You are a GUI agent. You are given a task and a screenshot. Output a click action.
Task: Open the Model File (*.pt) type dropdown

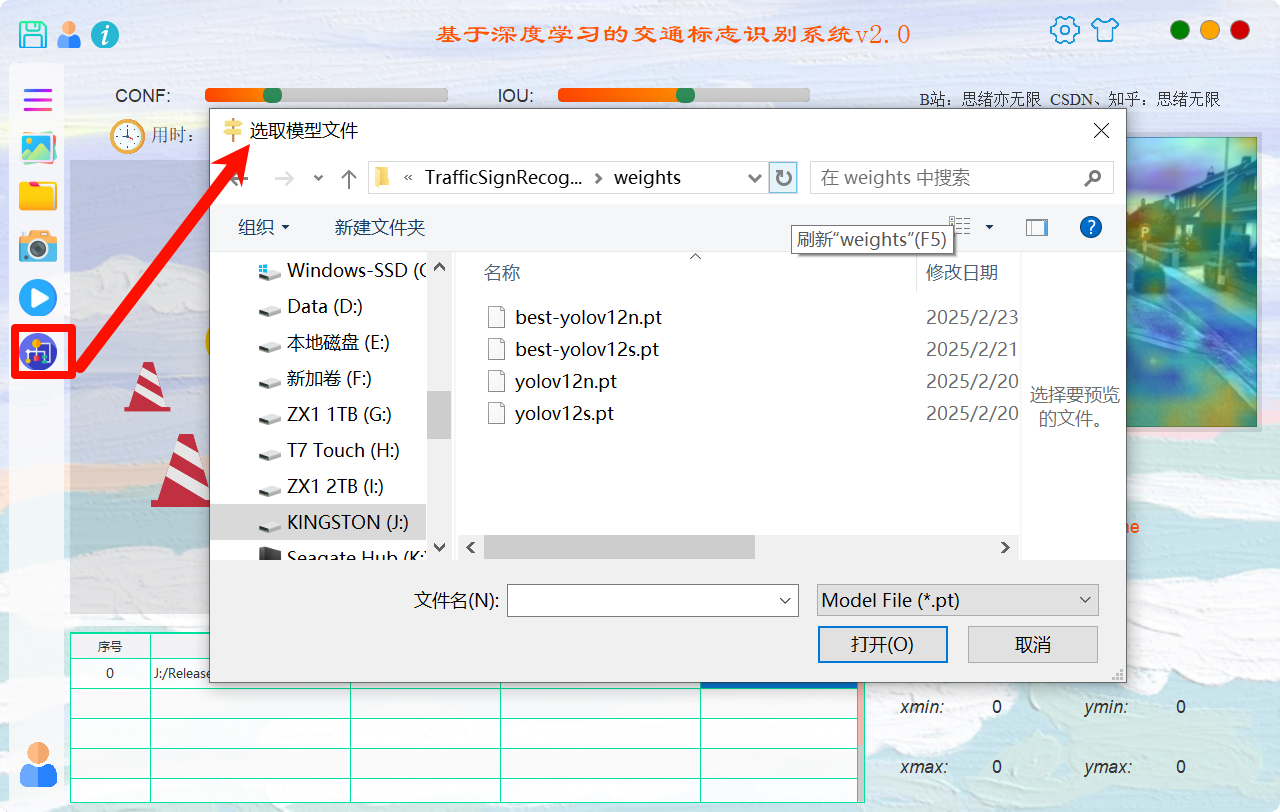click(958, 600)
